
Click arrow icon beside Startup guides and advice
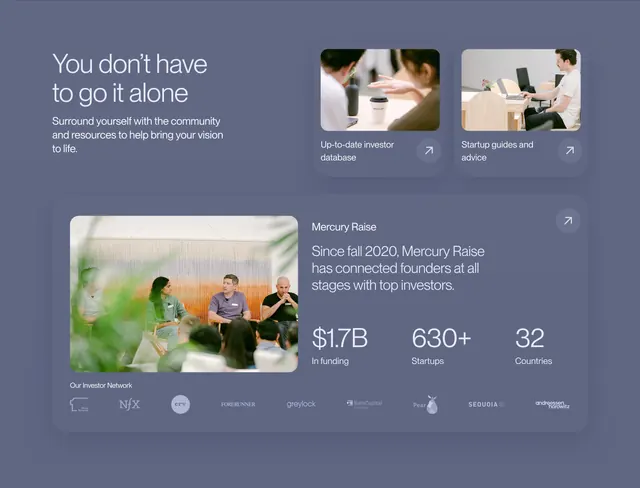pos(570,151)
